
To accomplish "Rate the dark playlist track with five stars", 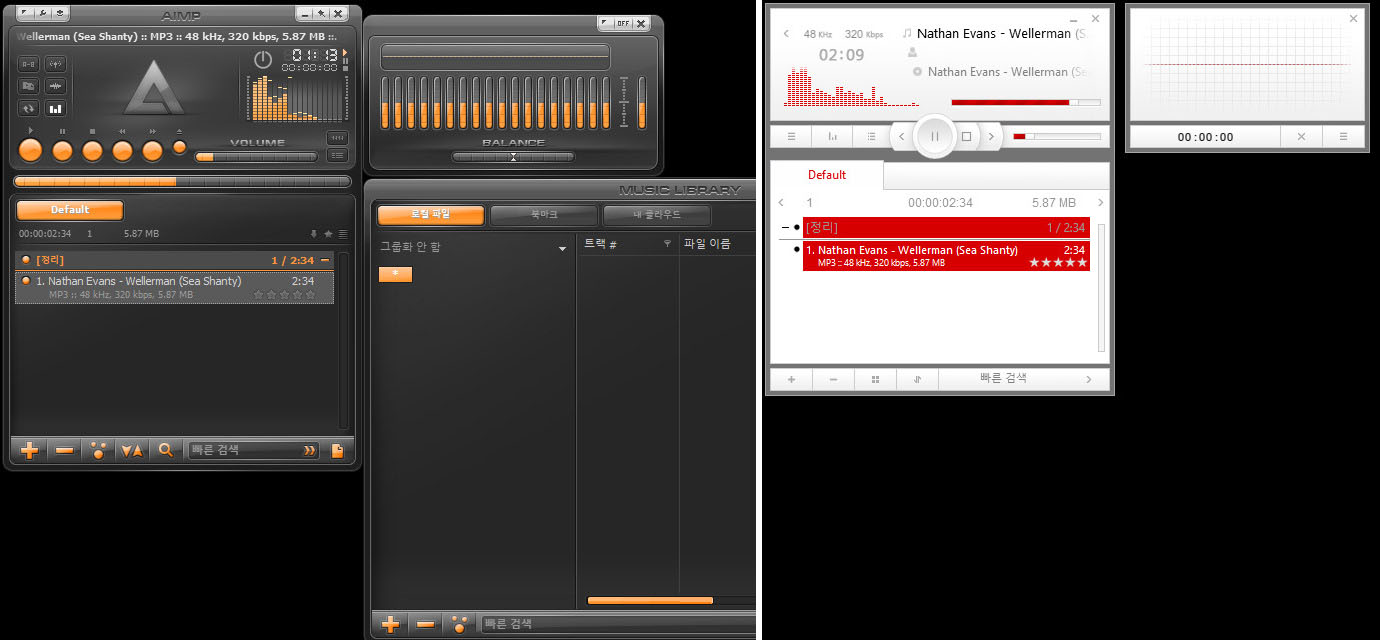I will pos(310,295).
